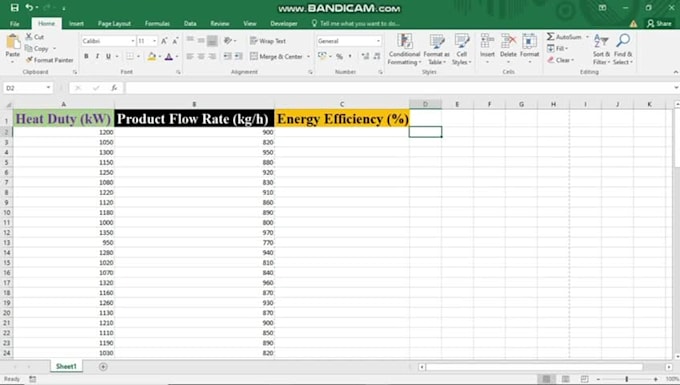Switch to the Insert tab
The height and width of the screenshot is (385, 680).
tap(76, 23)
